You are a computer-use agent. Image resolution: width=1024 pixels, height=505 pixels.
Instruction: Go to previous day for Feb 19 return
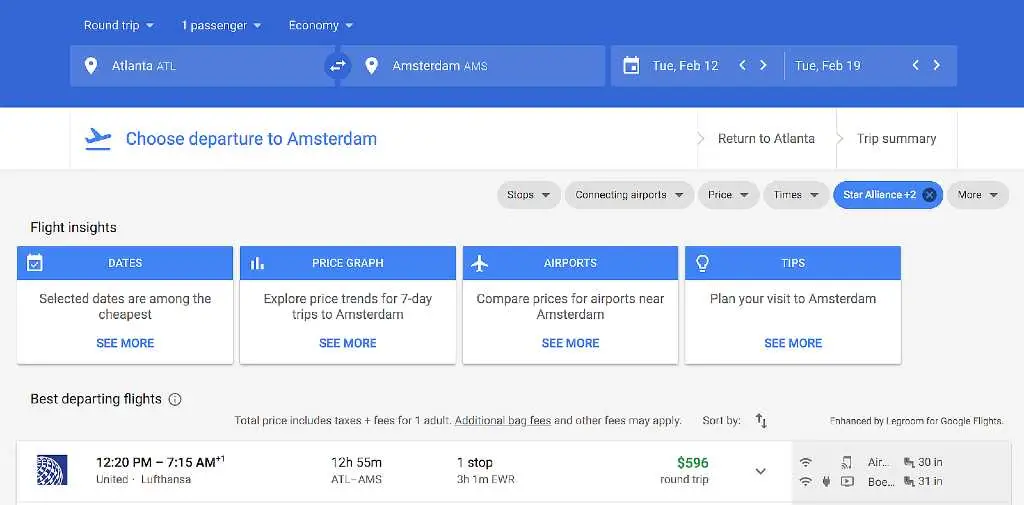point(916,65)
